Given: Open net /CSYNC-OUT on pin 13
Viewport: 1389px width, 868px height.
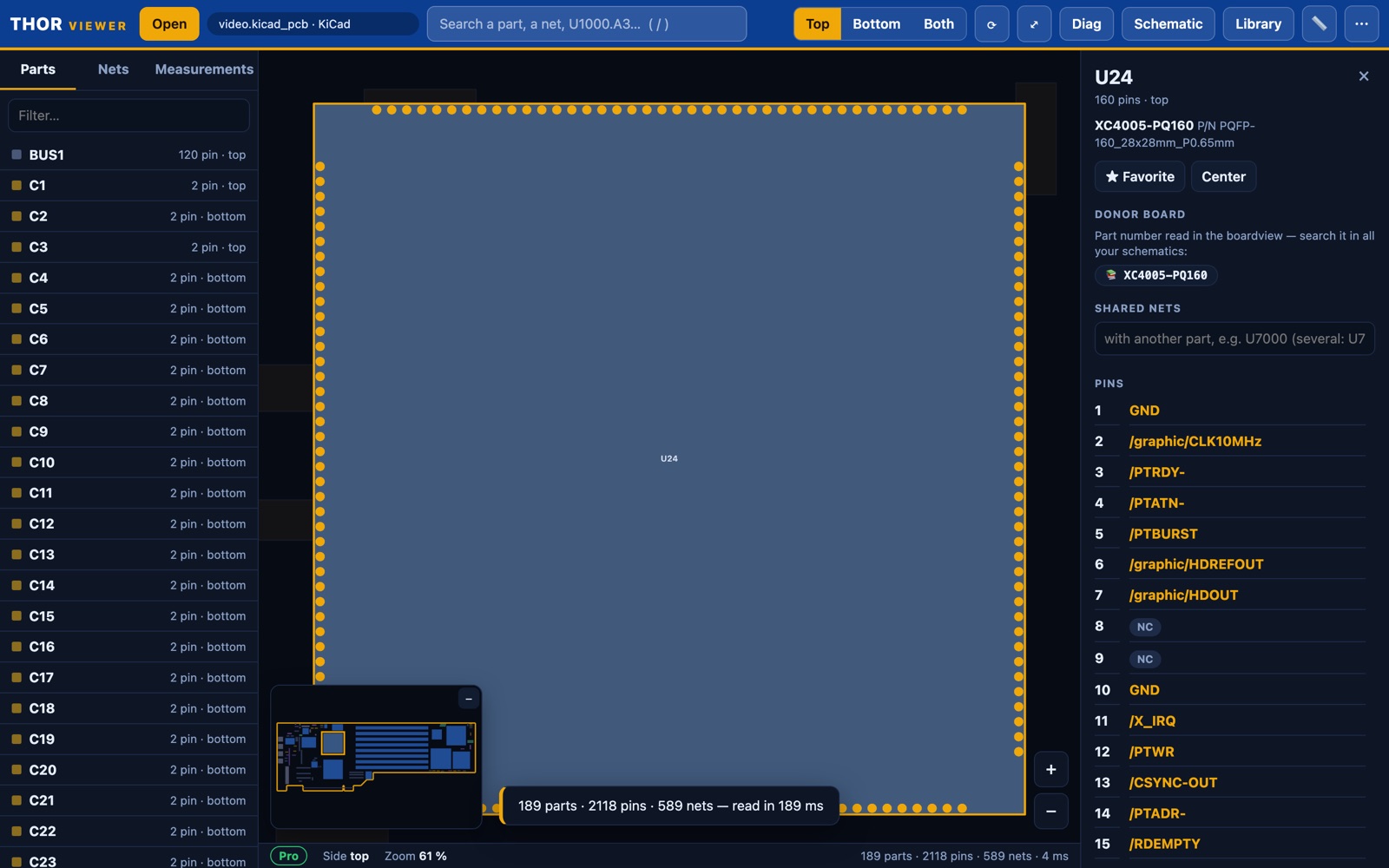Looking at the screenshot, I should click(x=1173, y=783).
